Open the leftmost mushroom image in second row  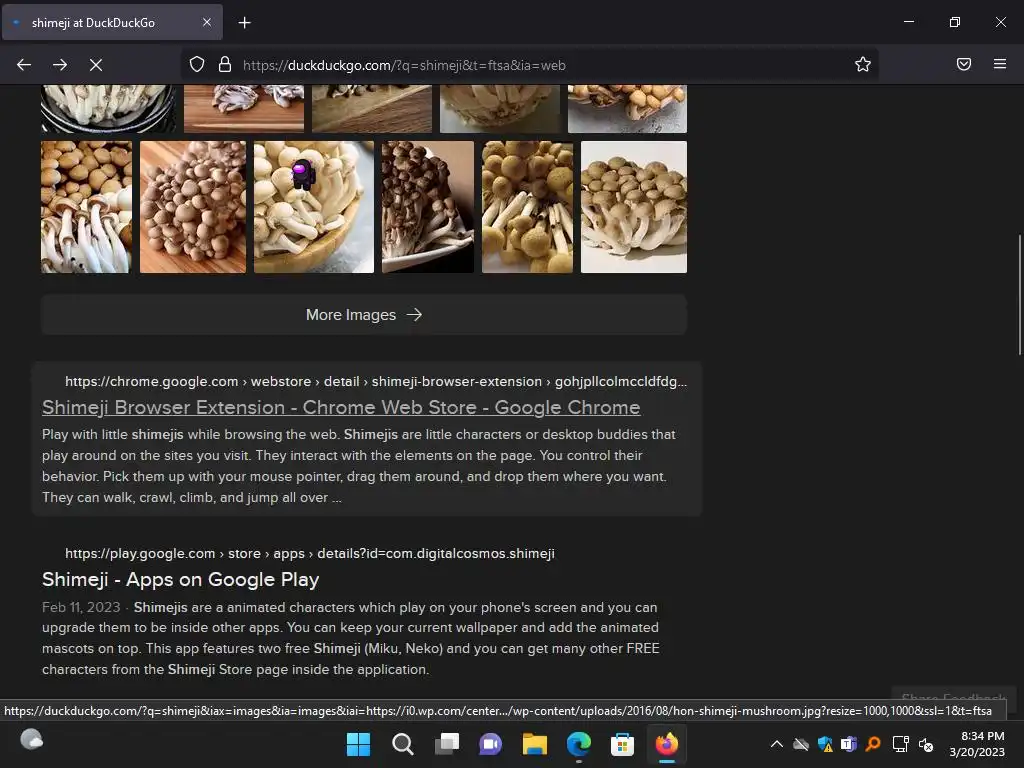click(86, 207)
